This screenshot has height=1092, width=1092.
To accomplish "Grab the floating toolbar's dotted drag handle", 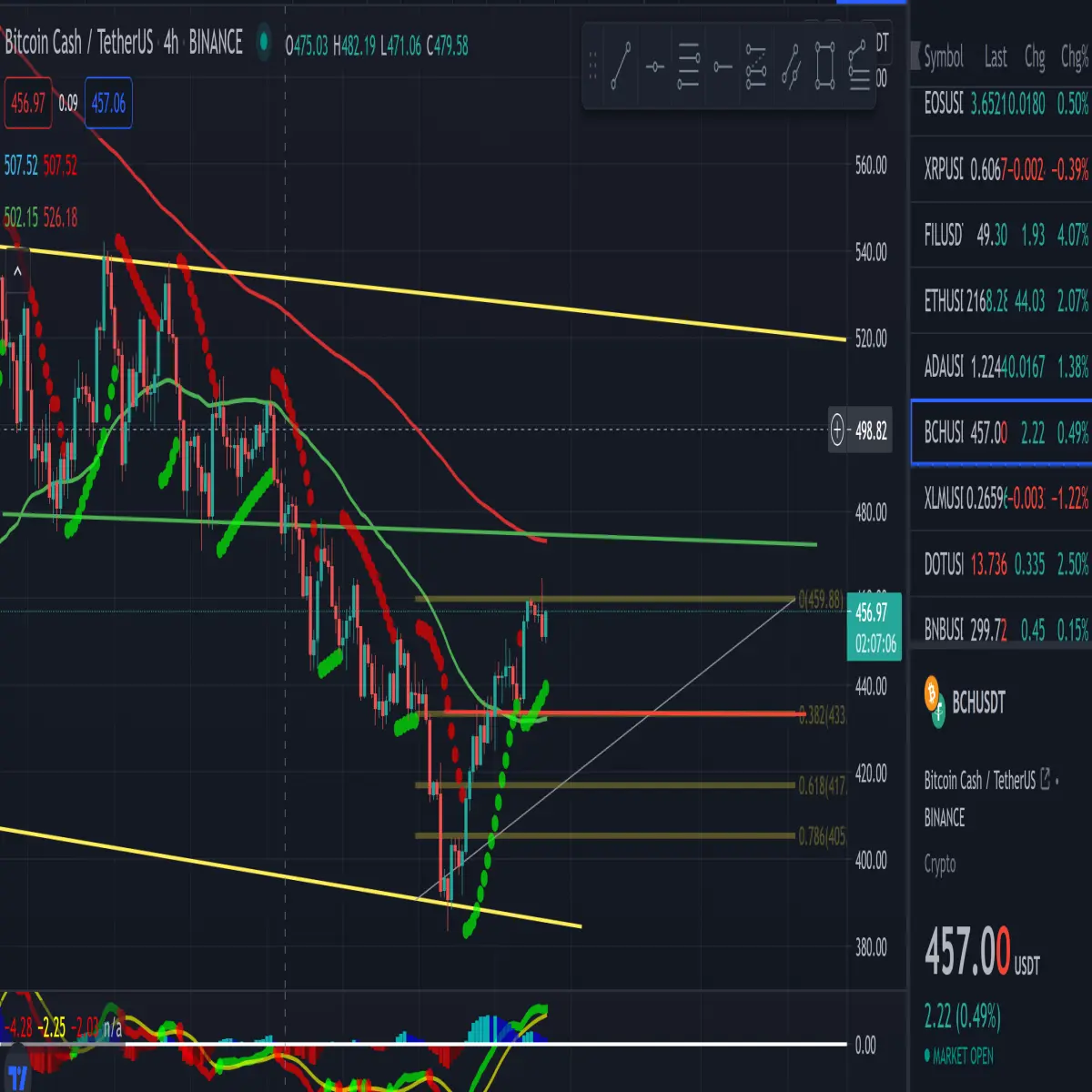I will click(x=592, y=66).
